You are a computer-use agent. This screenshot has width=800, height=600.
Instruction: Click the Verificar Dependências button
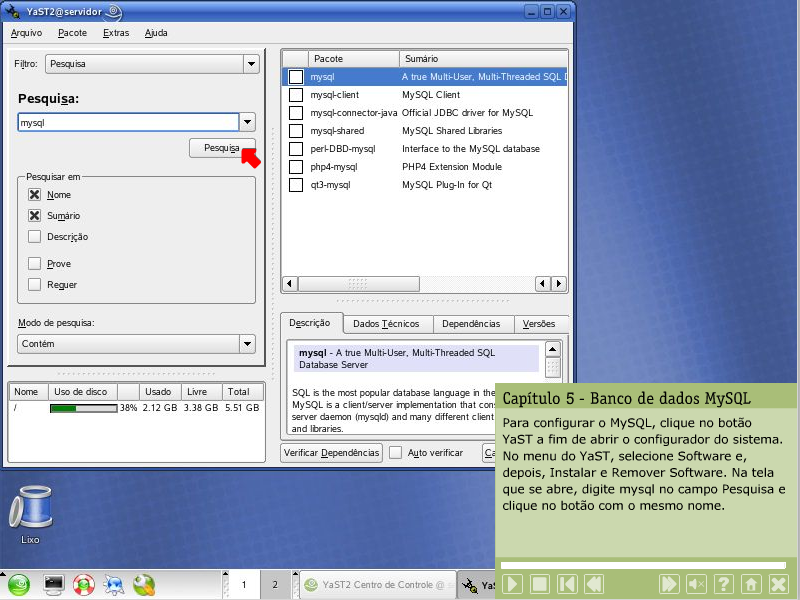tap(331, 453)
